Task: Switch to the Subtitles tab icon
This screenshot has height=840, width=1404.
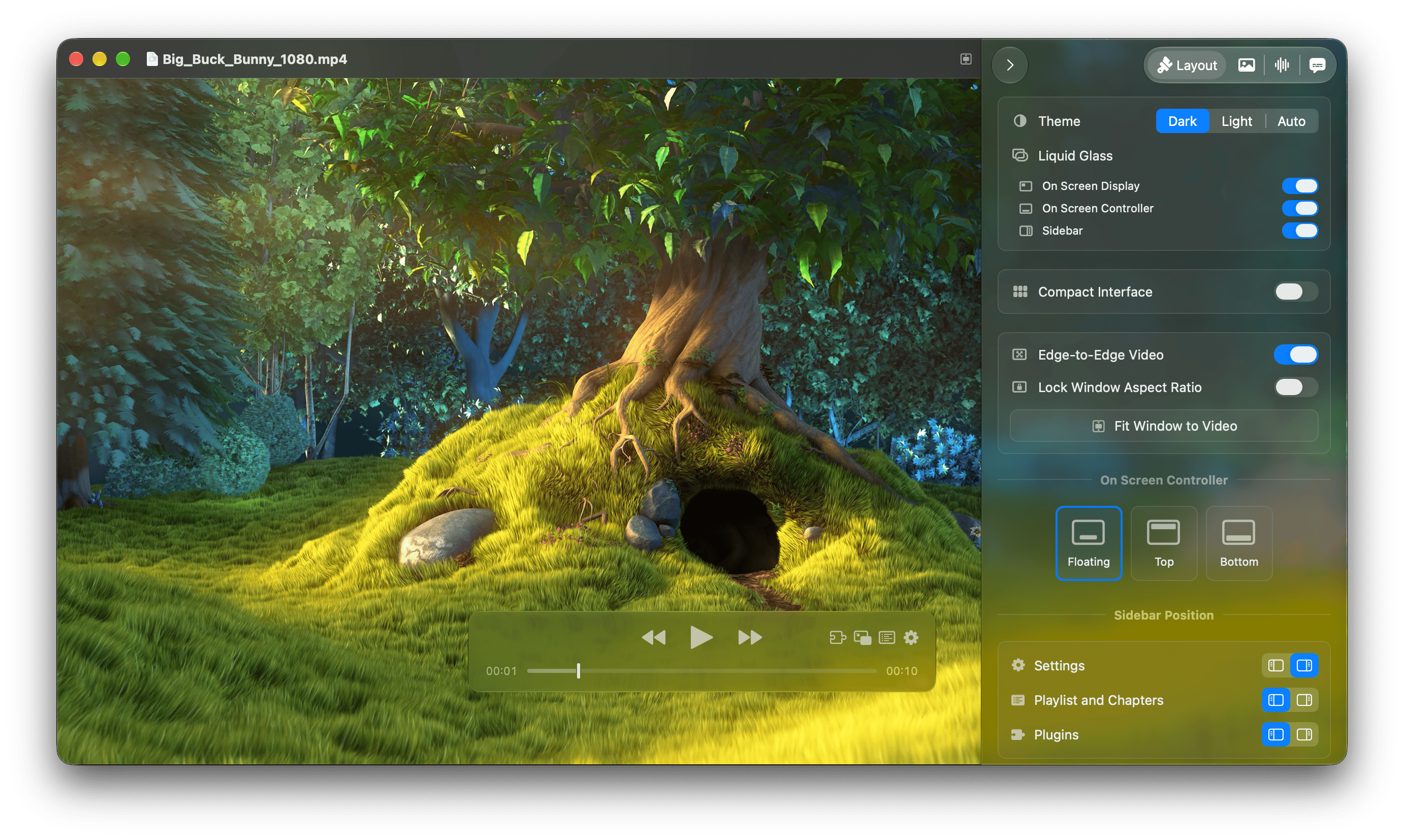Action: 1317,65
